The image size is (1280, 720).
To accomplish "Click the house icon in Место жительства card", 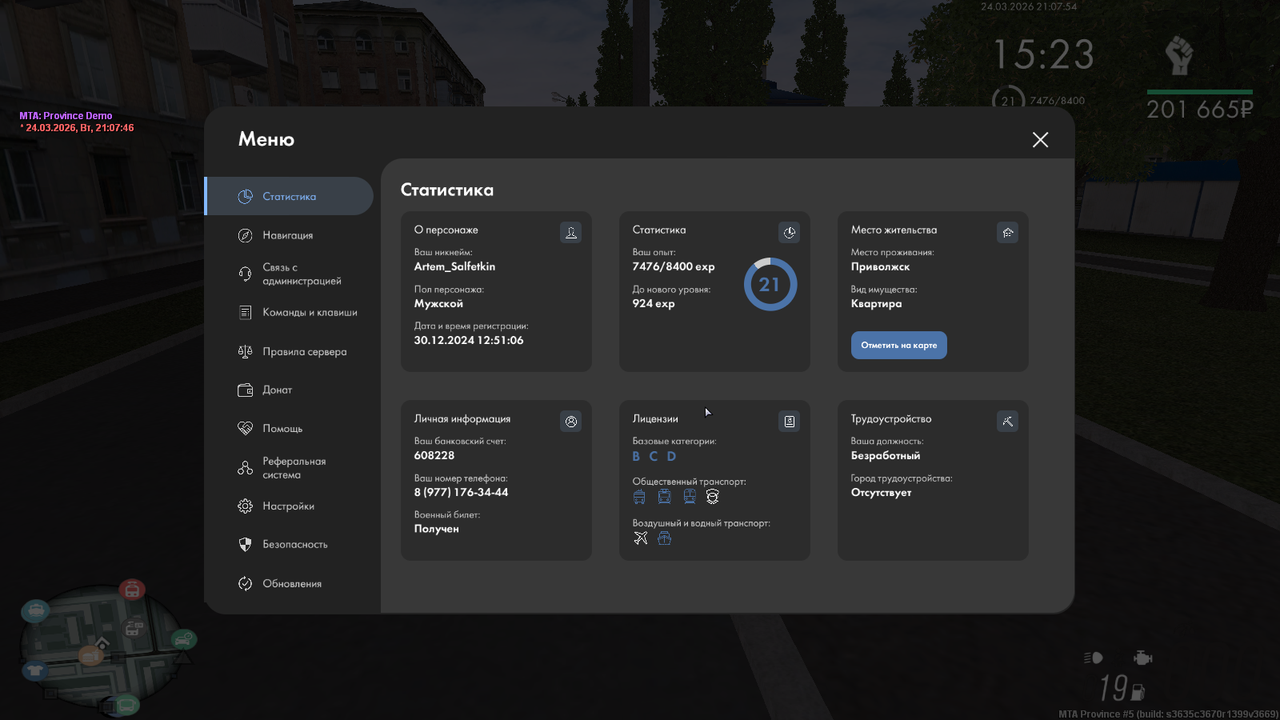I will (x=1007, y=233).
